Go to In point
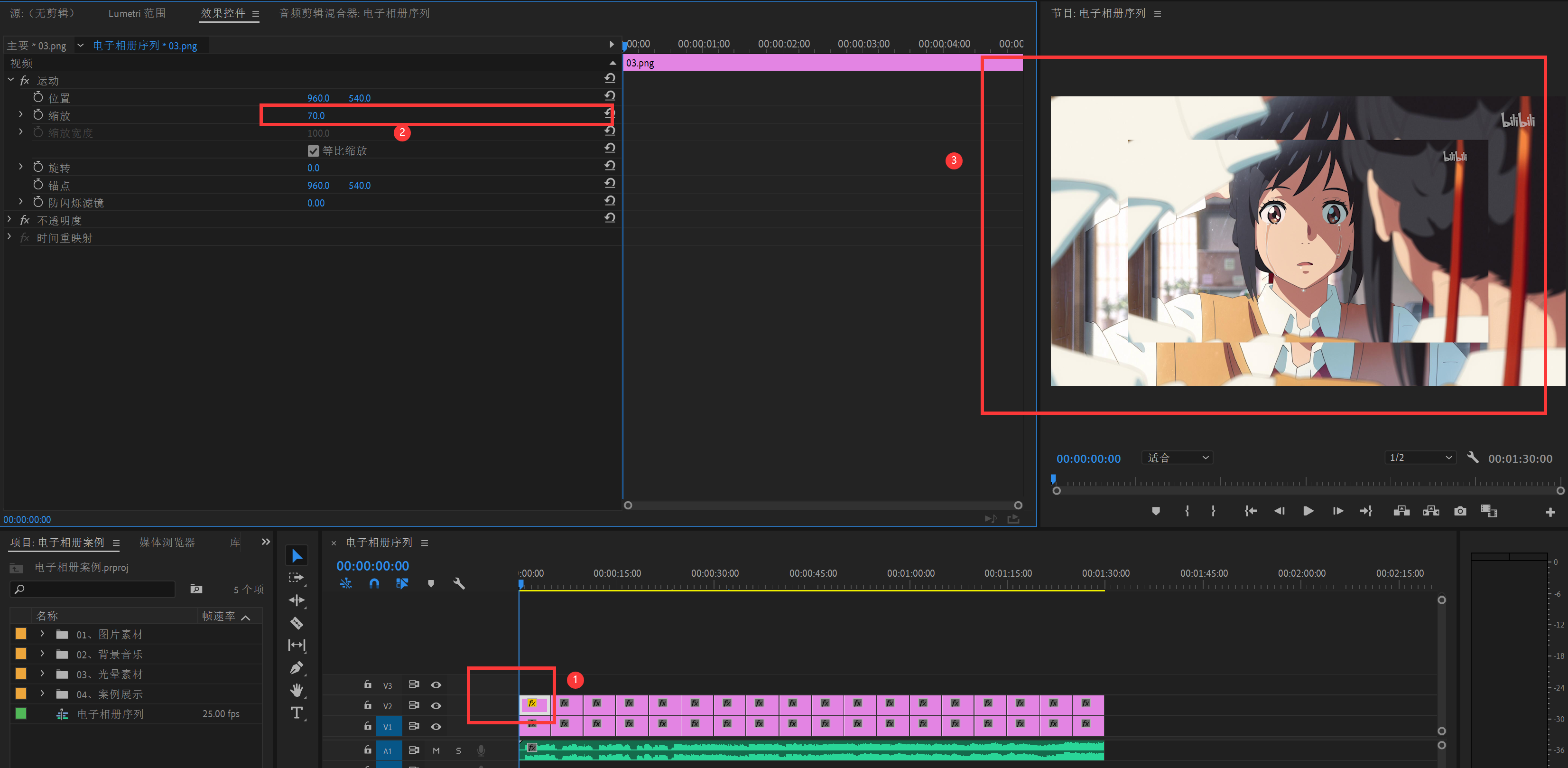 coord(1251,511)
